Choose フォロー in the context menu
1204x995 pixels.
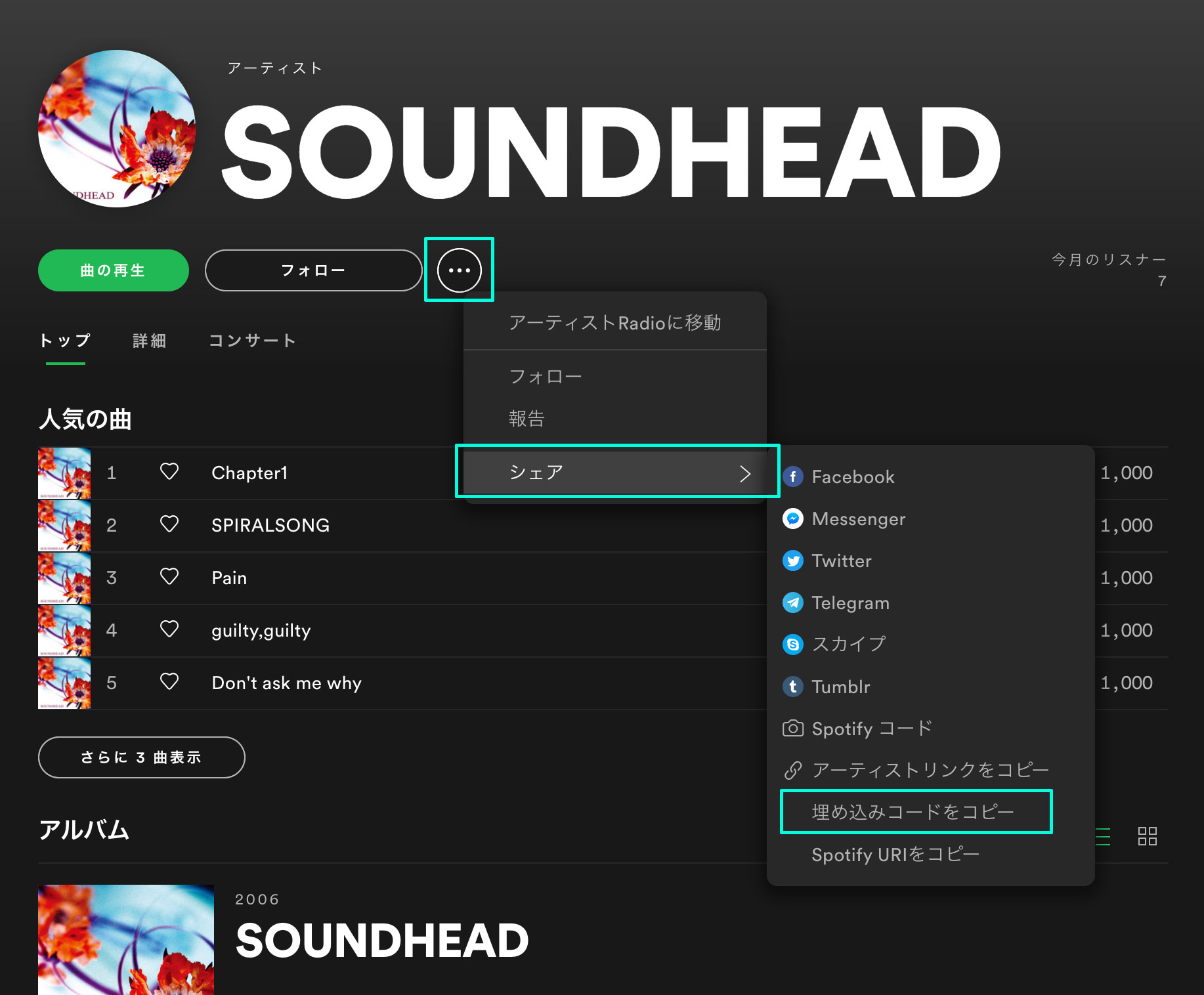(x=615, y=377)
